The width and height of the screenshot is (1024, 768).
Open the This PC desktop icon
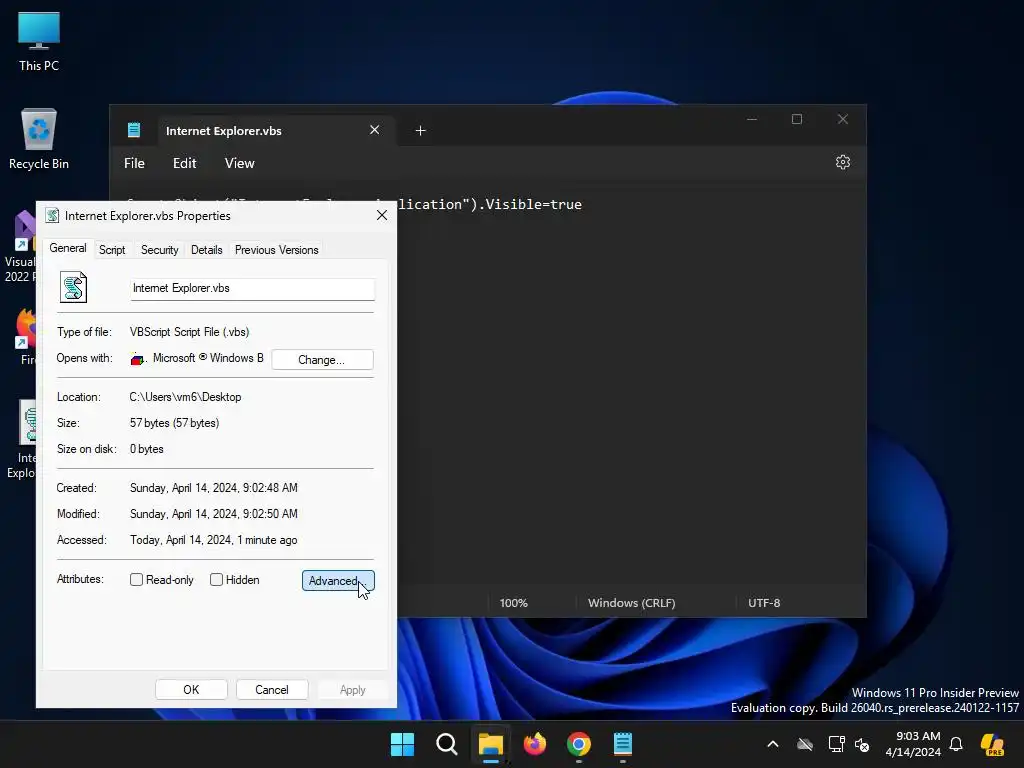coord(39,41)
